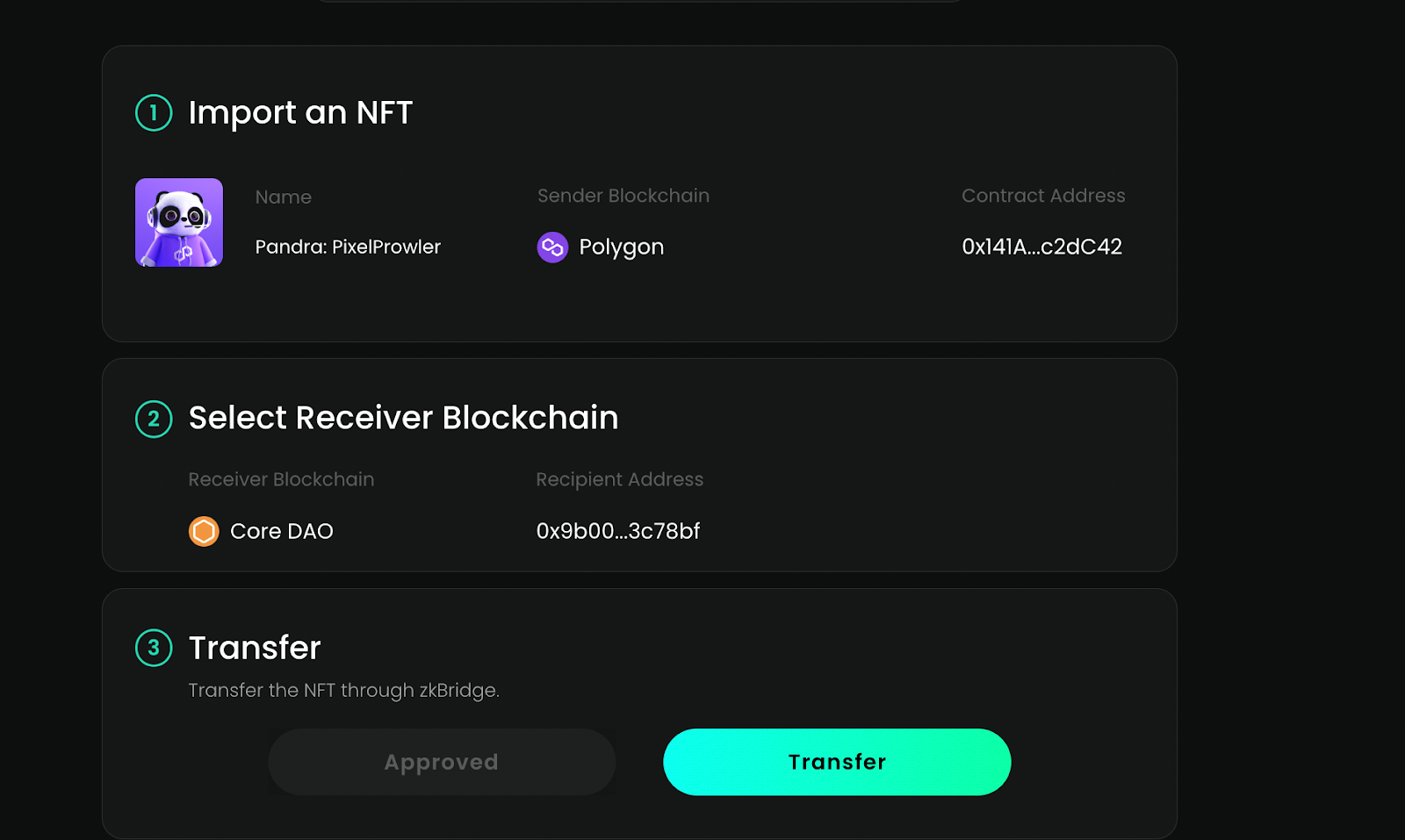Click the Import an NFT heading
This screenshot has width=1405, height=840.
pos(300,112)
